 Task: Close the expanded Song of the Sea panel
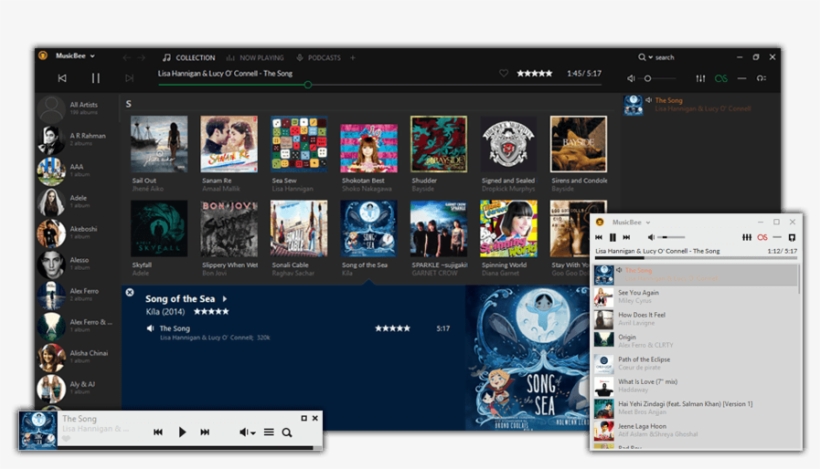click(x=130, y=292)
